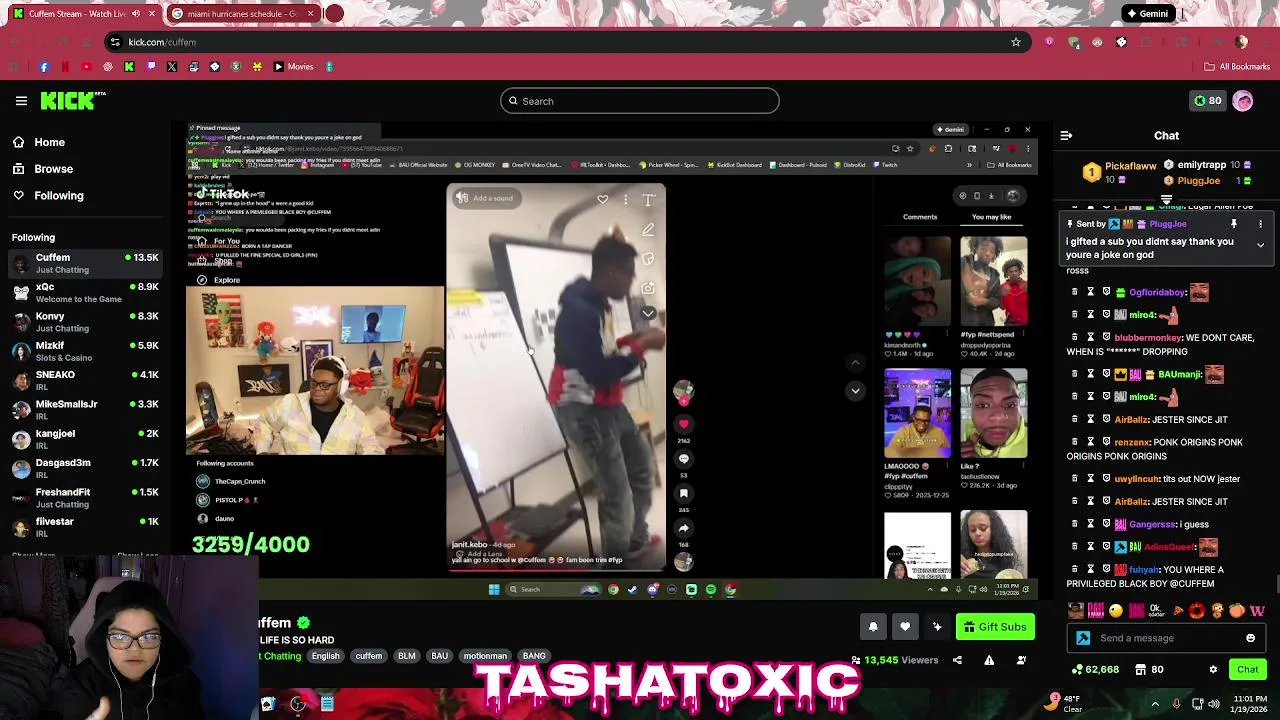Viewport: 1280px width, 720px height.
Task: Show hidden system tray icons chevron
Action: click(1155, 704)
